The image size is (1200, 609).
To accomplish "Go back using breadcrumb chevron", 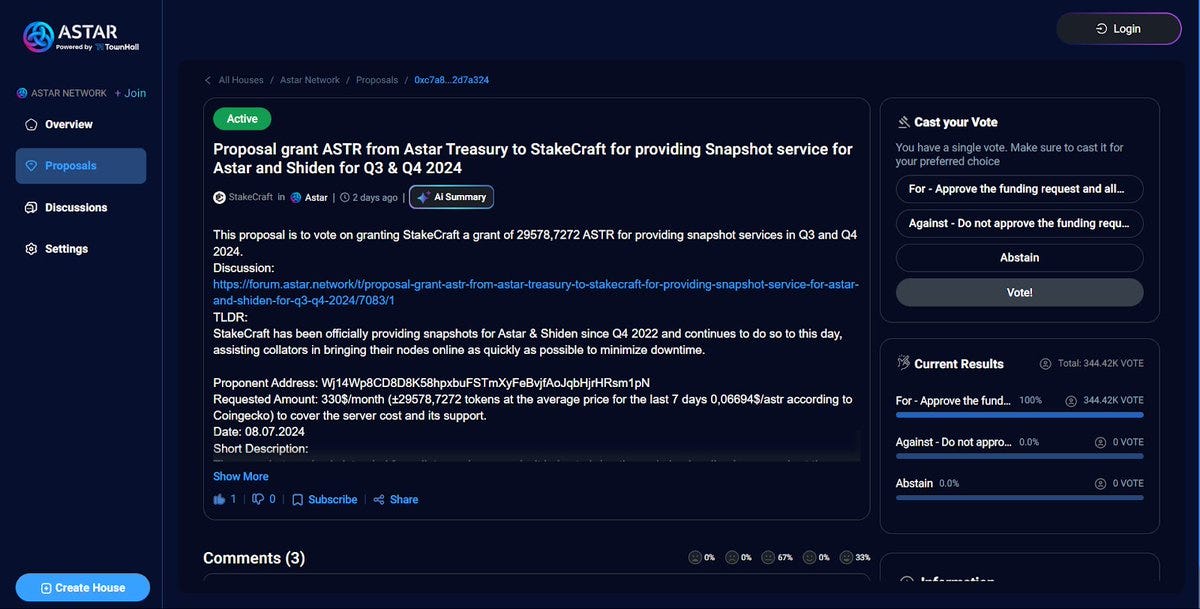I will (208, 80).
